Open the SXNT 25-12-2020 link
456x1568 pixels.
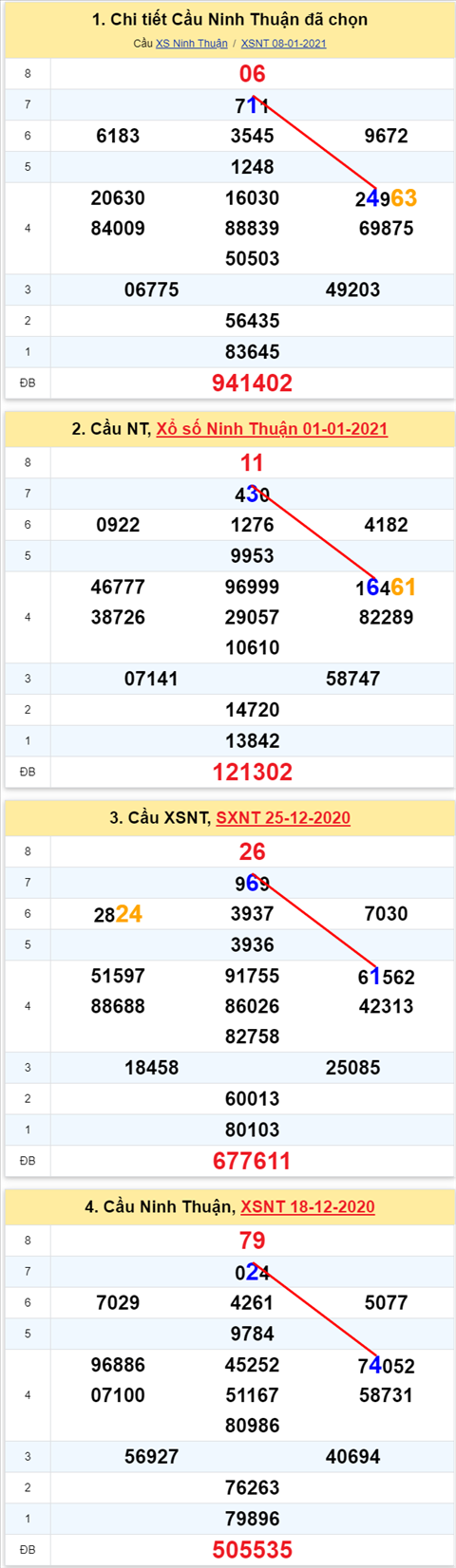pyautogui.click(x=283, y=818)
